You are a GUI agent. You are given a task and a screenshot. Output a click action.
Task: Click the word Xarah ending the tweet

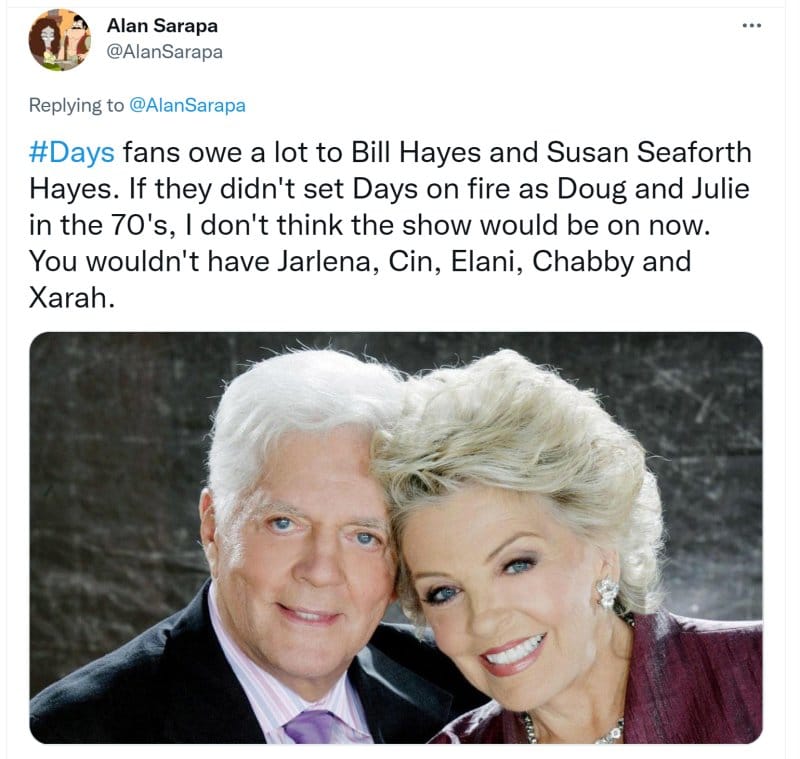[x=68, y=298]
